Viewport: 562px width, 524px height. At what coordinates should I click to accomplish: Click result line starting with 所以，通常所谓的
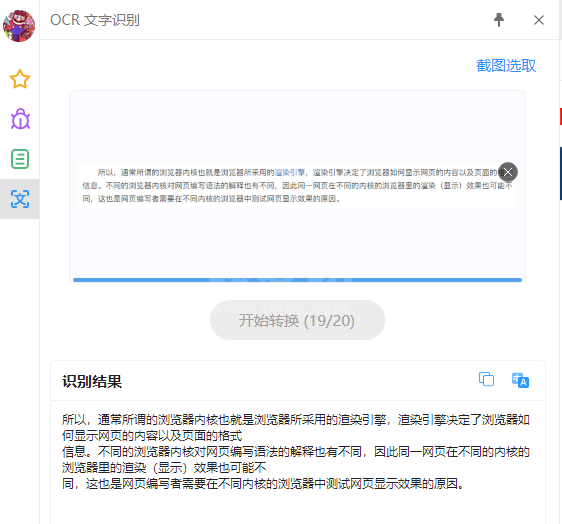[x=296, y=419]
